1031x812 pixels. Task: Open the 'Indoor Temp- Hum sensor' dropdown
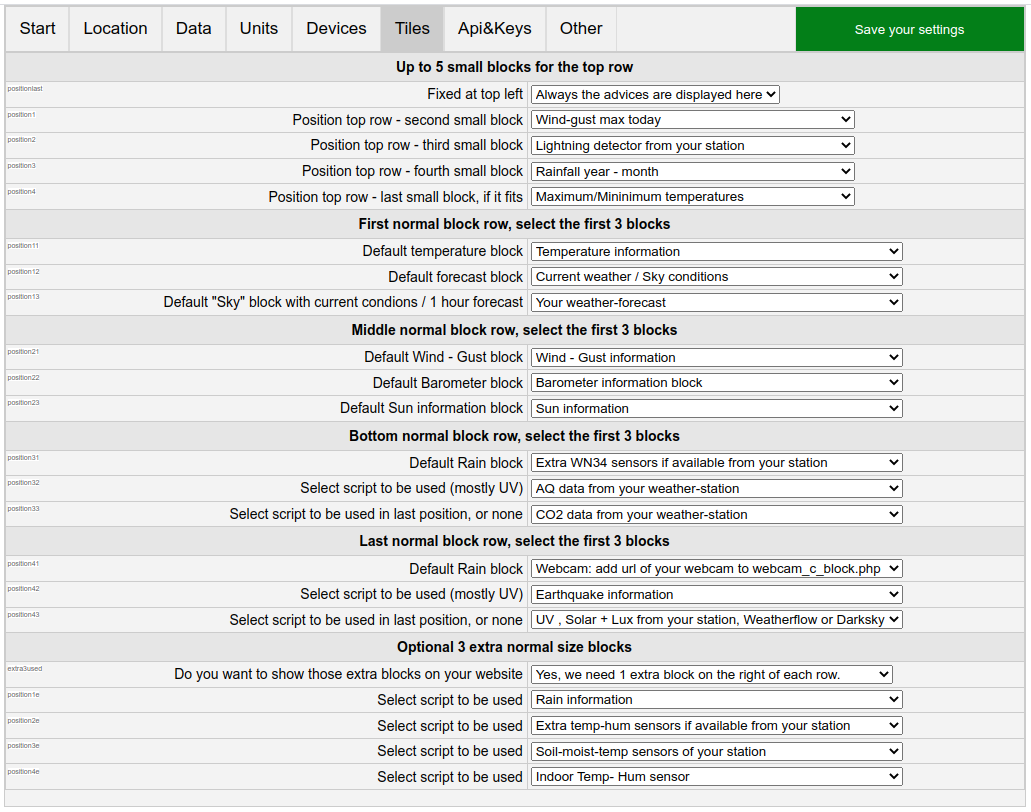point(717,776)
